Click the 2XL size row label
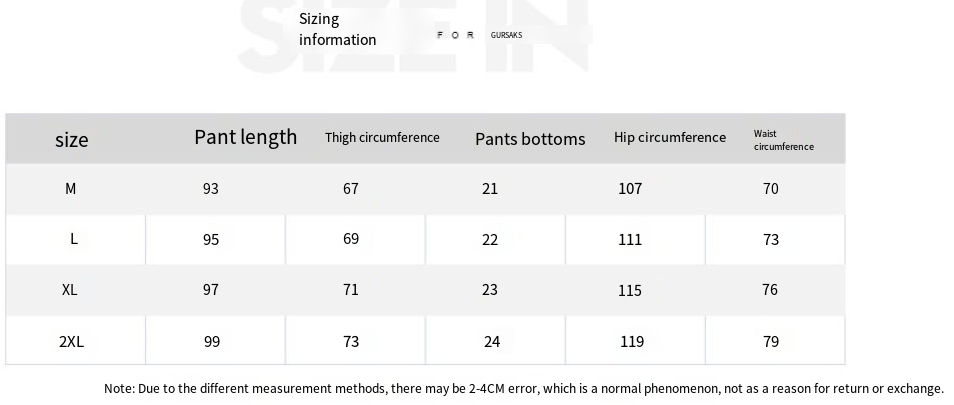 click(x=71, y=341)
